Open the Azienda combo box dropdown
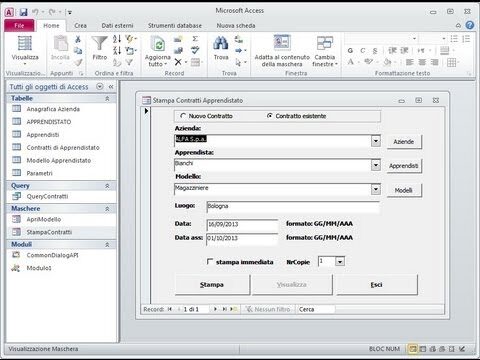The height and width of the screenshot is (360, 480). tap(376, 141)
